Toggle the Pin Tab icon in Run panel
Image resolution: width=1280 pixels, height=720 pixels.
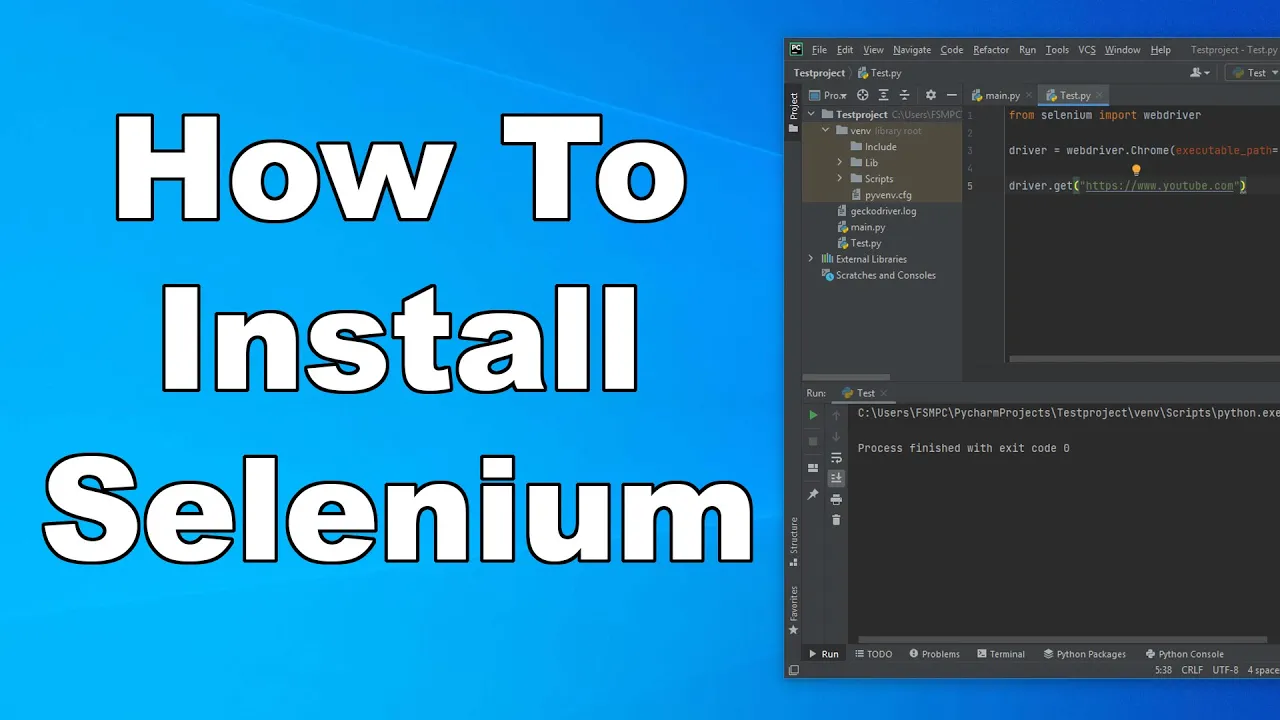pyautogui.click(x=813, y=495)
